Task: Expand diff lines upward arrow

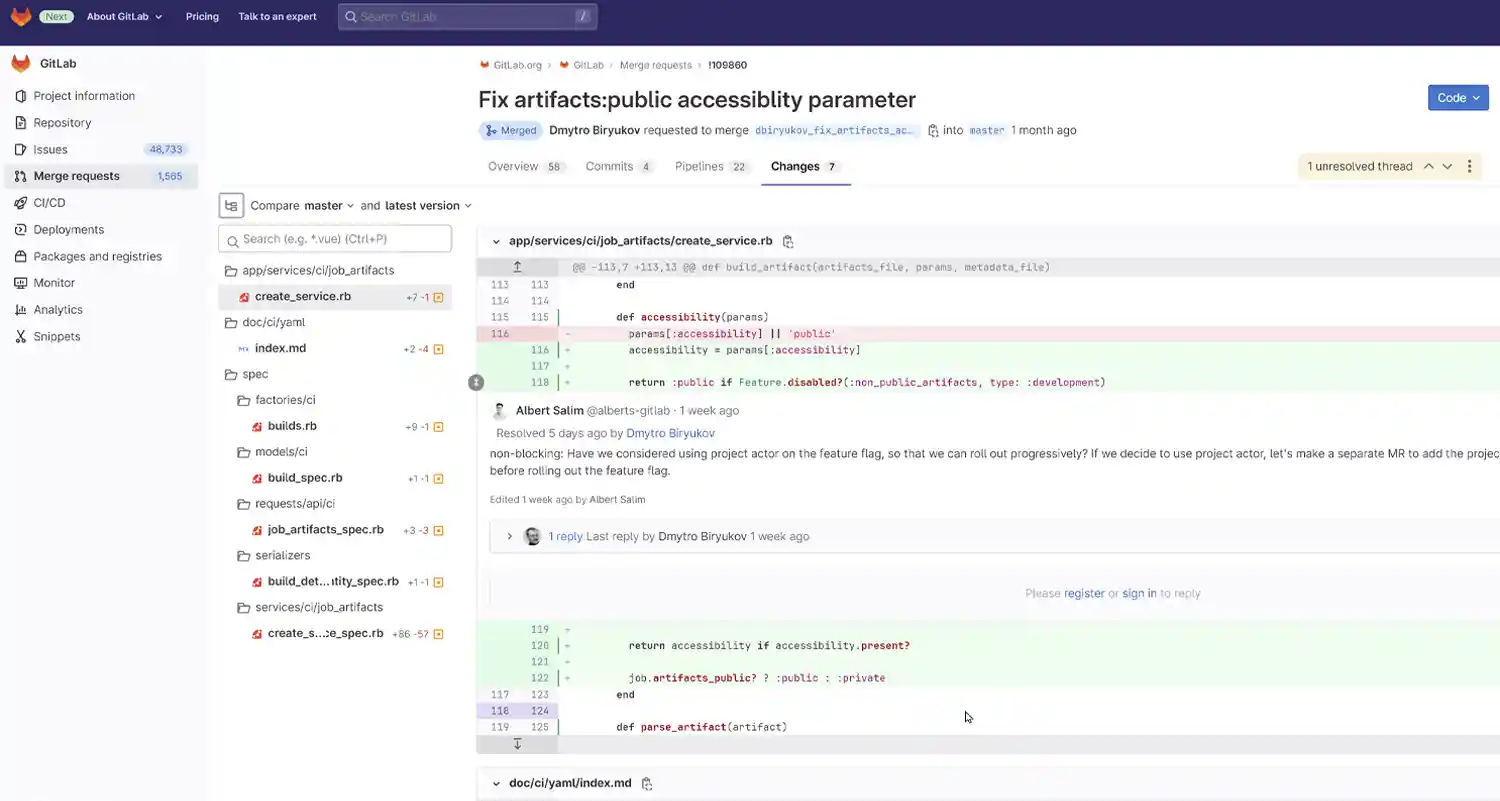Action: pyautogui.click(x=517, y=267)
